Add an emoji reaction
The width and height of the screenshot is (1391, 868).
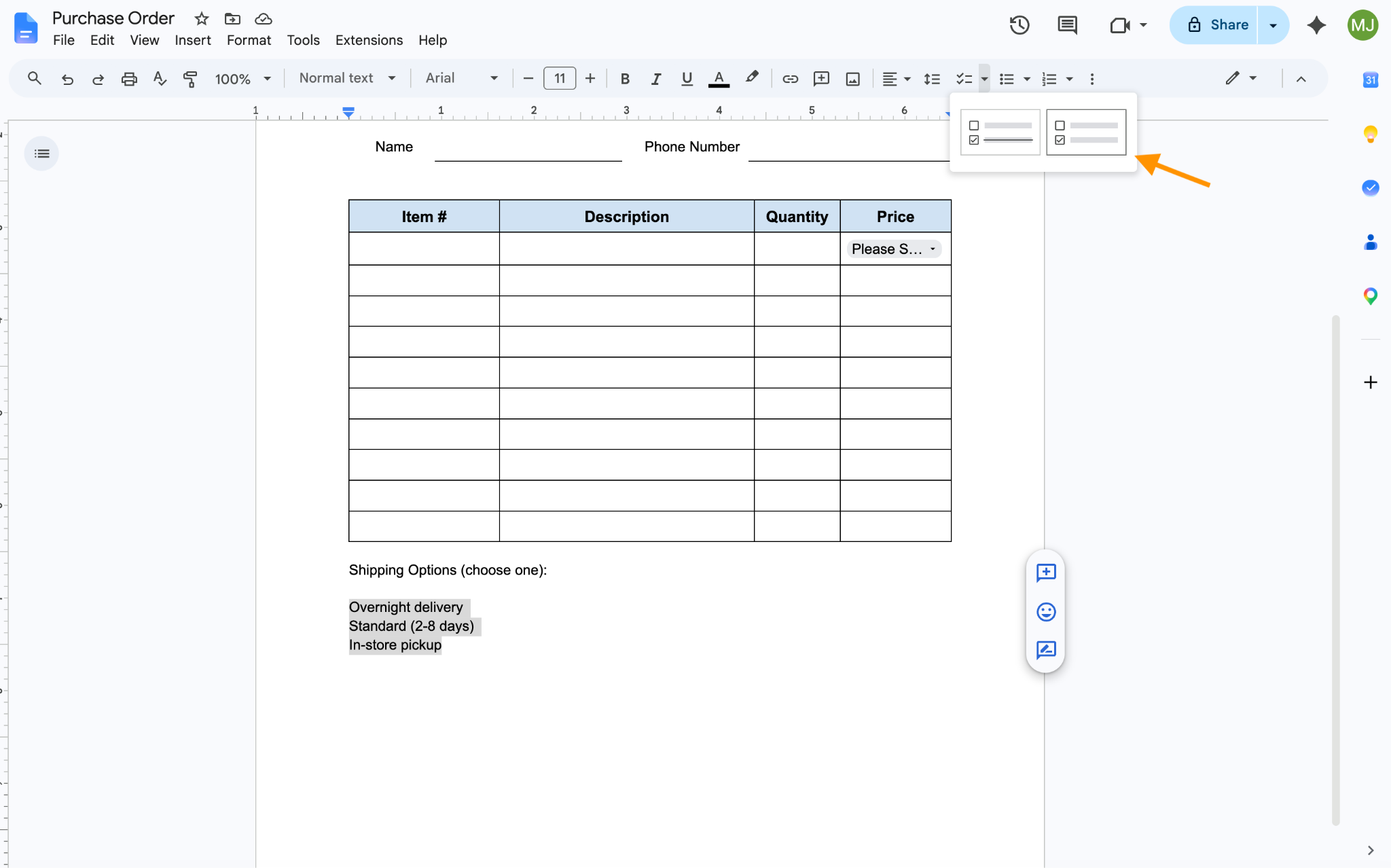point(1046,612)
